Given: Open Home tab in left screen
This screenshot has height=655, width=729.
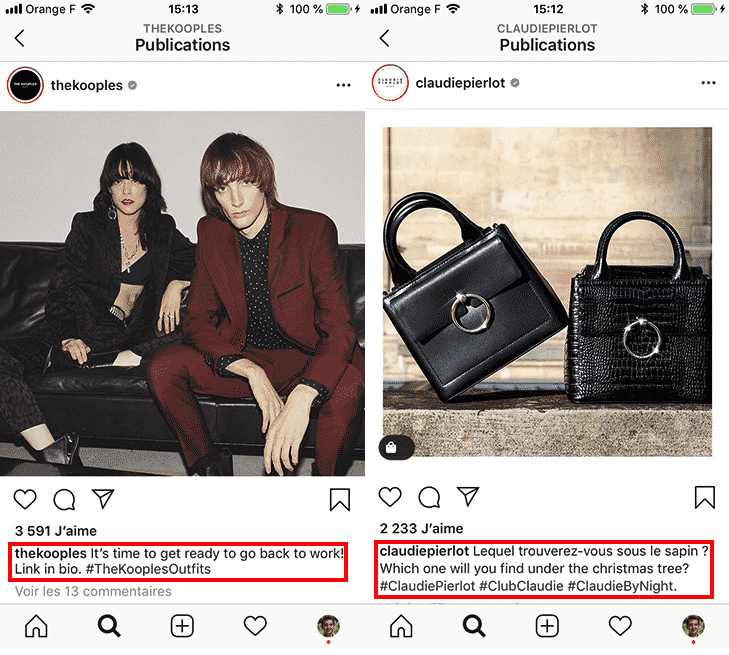Looking at the screenshot, I should (36, 626).
